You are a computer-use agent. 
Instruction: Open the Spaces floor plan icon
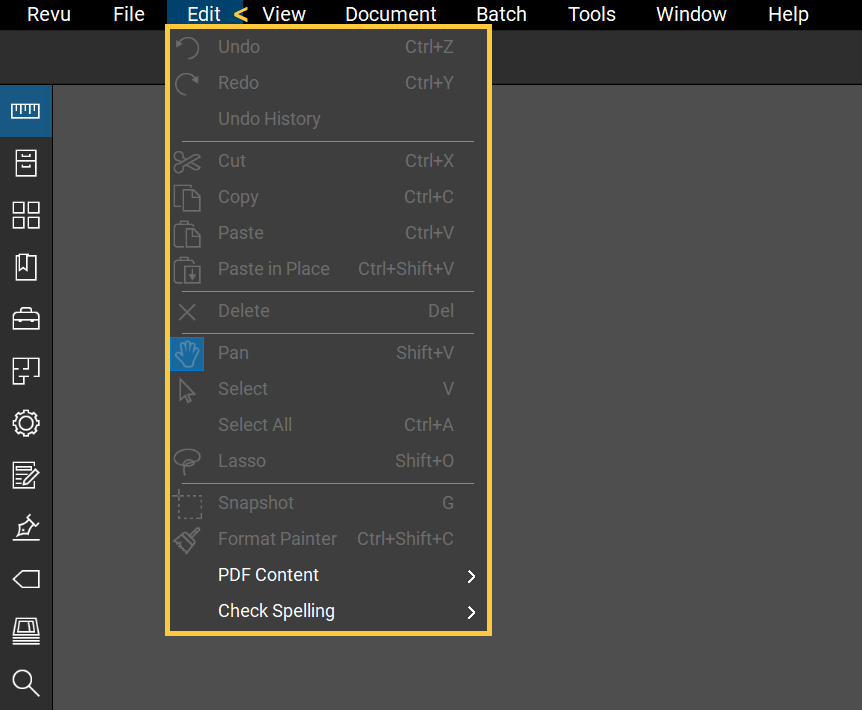tap(26, 371)
